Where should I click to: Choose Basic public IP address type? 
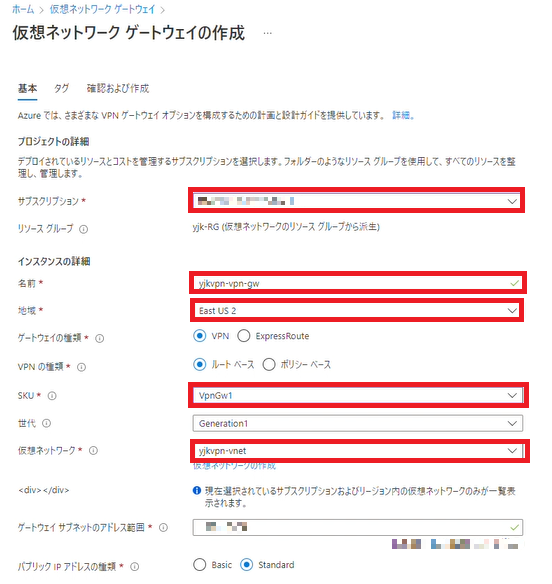[200, 565]
